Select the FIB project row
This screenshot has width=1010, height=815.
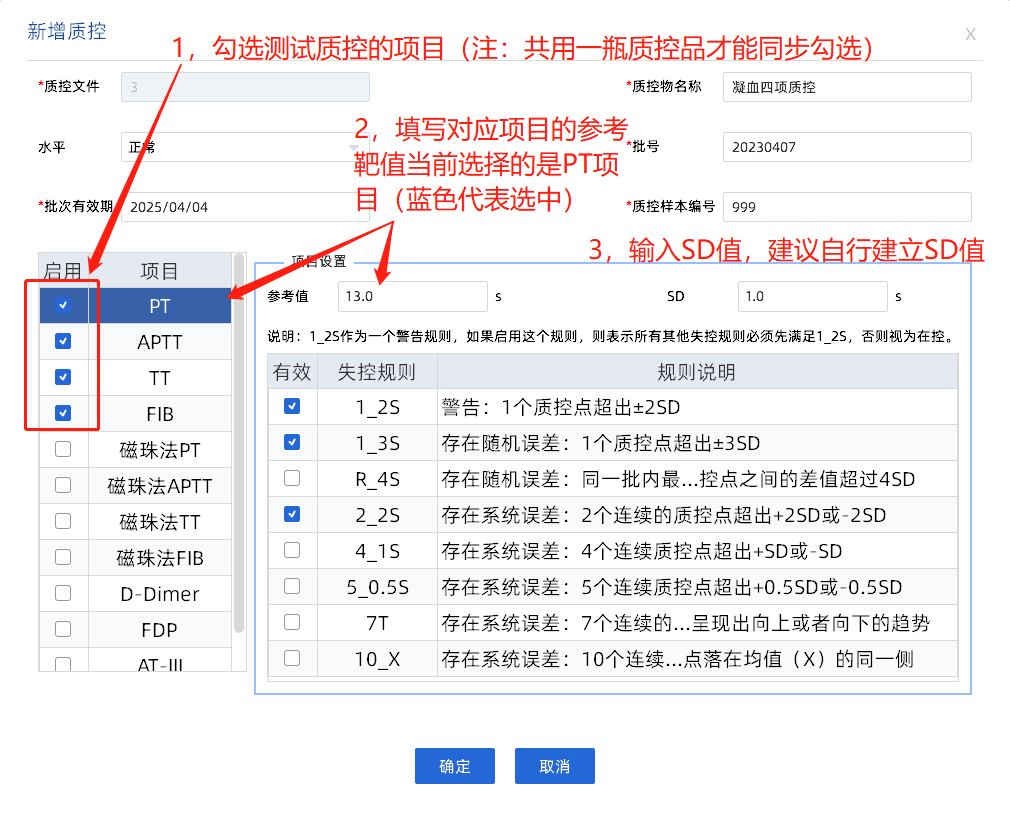coord(160,414)
